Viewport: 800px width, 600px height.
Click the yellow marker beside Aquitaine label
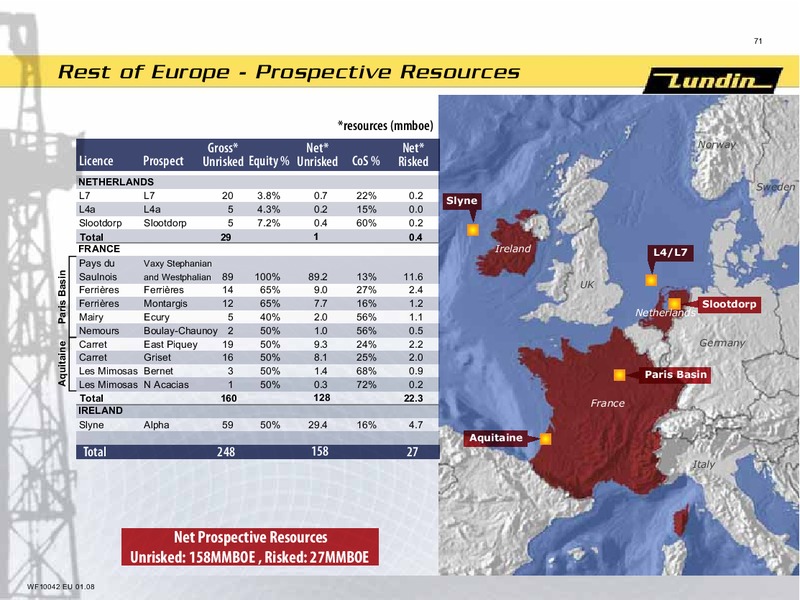(545, 439)
